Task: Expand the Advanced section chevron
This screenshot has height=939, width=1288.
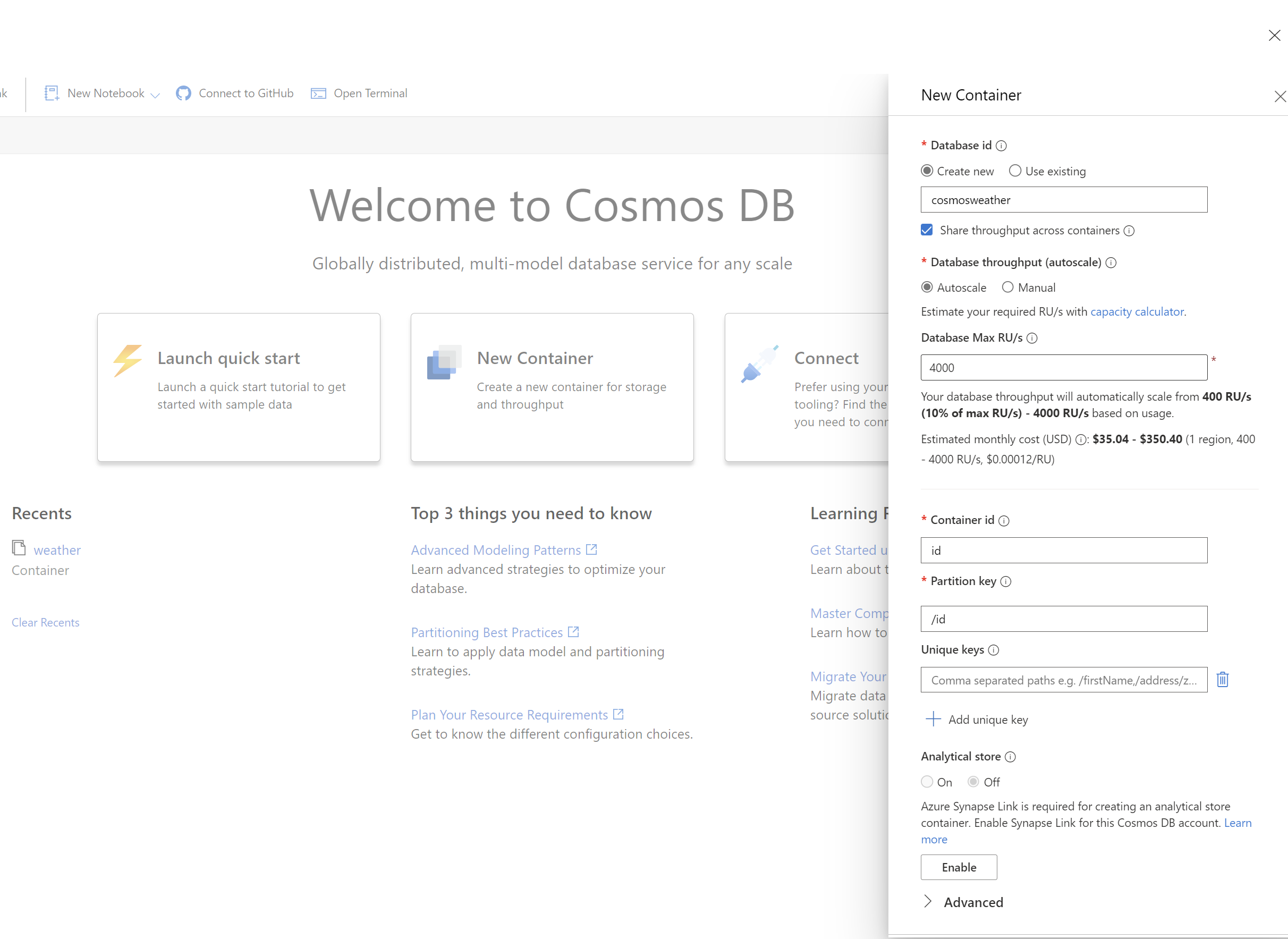Action: pyautogui.click(x=930, y=901)
